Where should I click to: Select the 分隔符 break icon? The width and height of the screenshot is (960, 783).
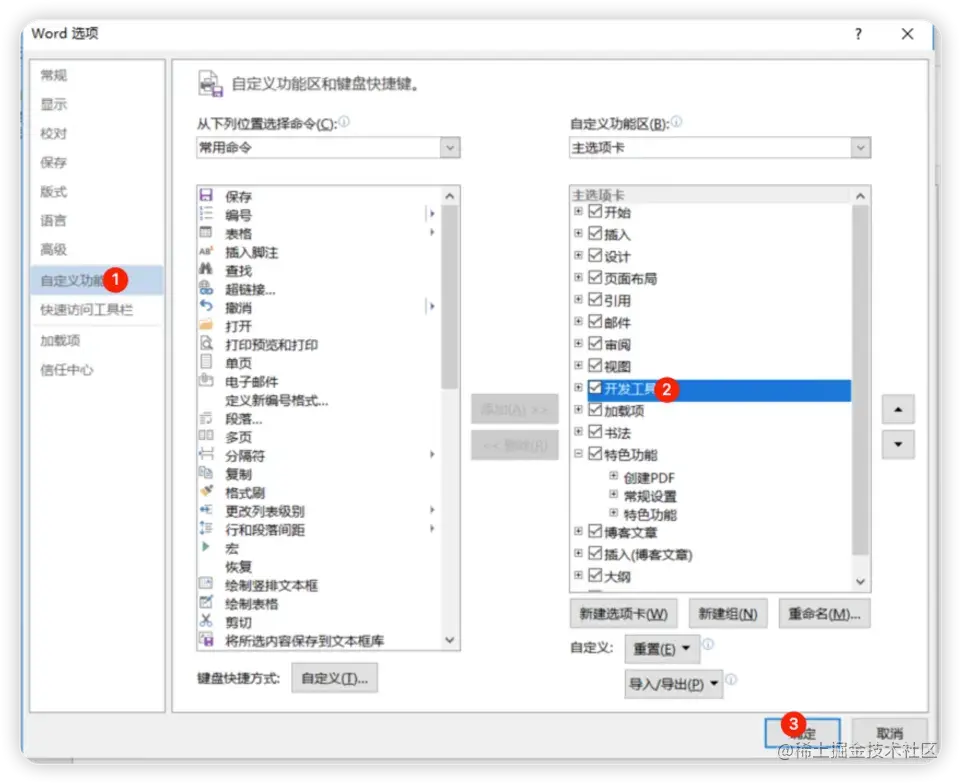click(x=206, y=454)
